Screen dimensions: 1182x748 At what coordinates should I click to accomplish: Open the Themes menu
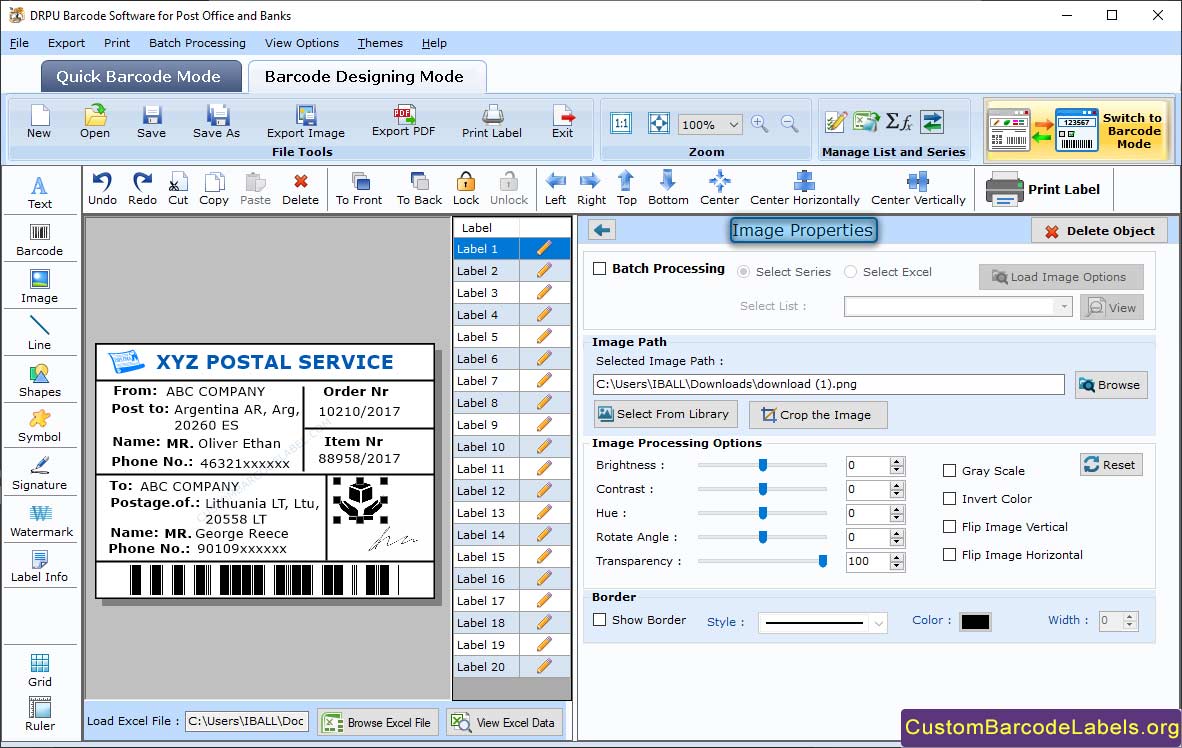click(380, 43)
